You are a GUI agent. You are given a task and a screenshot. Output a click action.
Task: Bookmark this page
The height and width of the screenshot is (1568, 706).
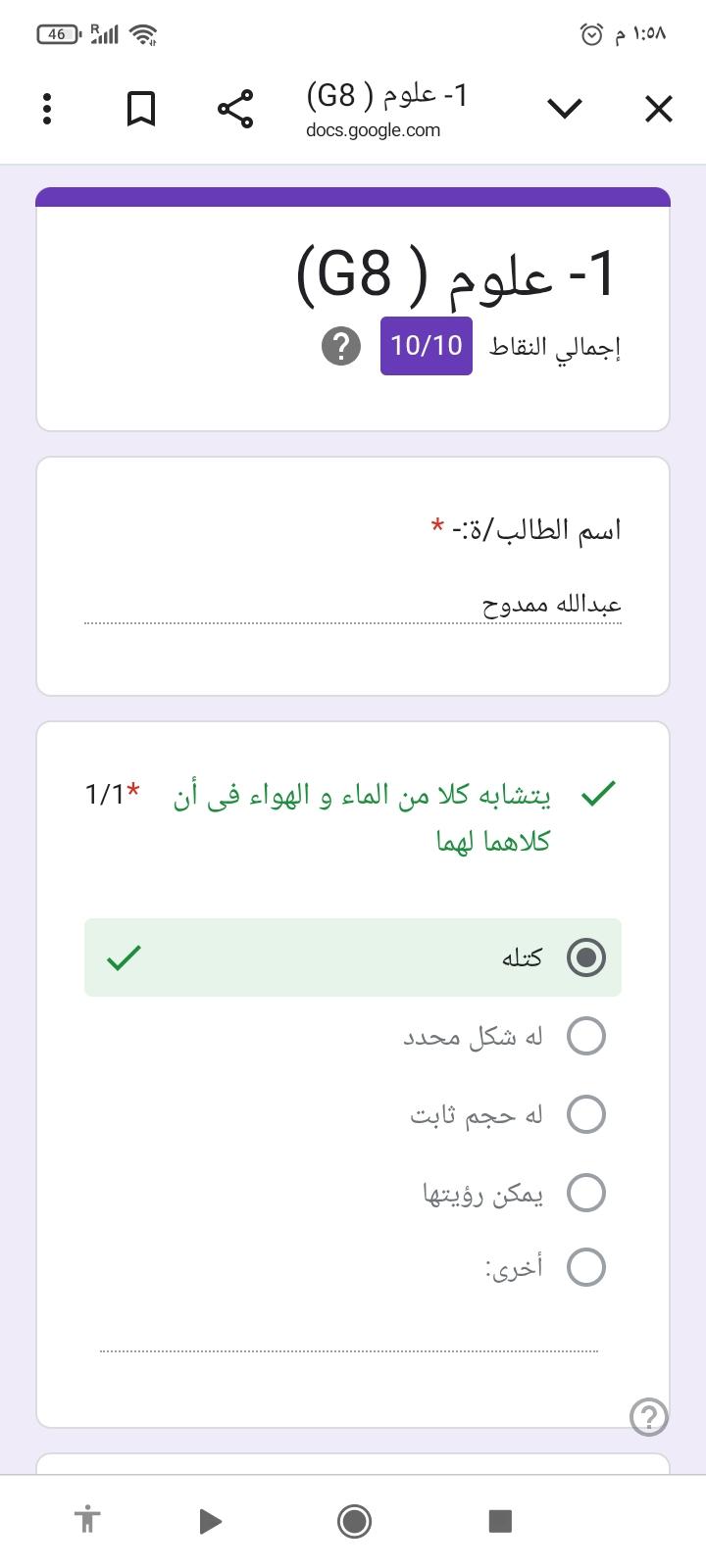click(141, 109)
